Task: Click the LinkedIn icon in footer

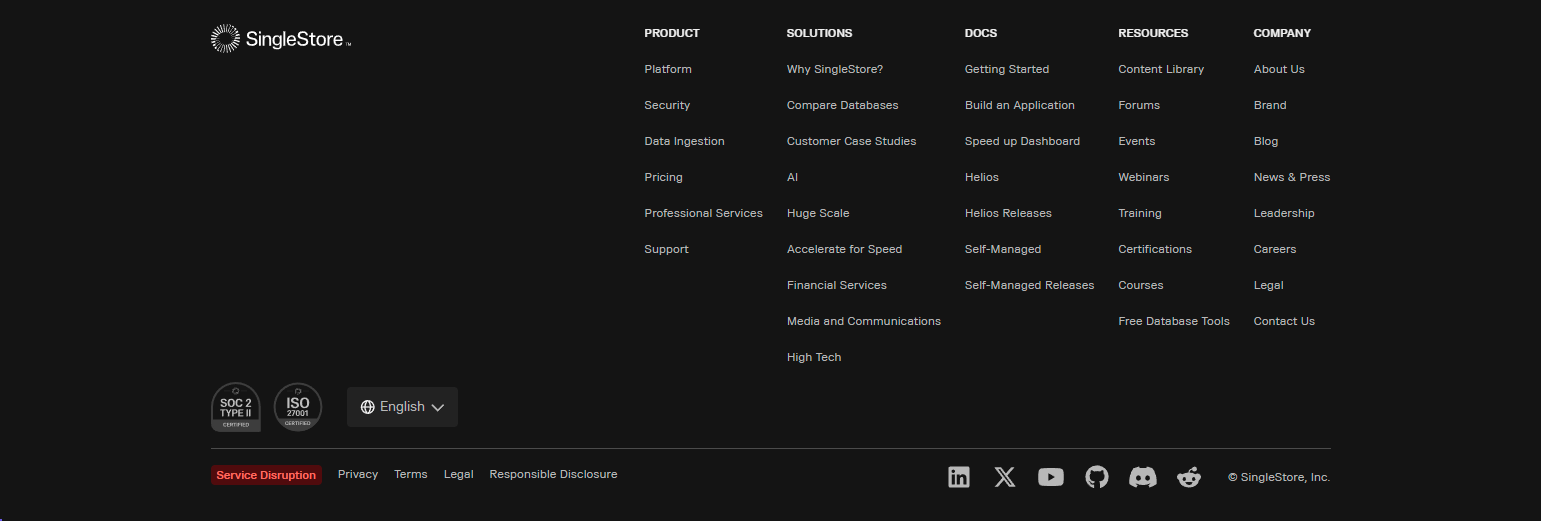Action: click(x=958, y=477)
